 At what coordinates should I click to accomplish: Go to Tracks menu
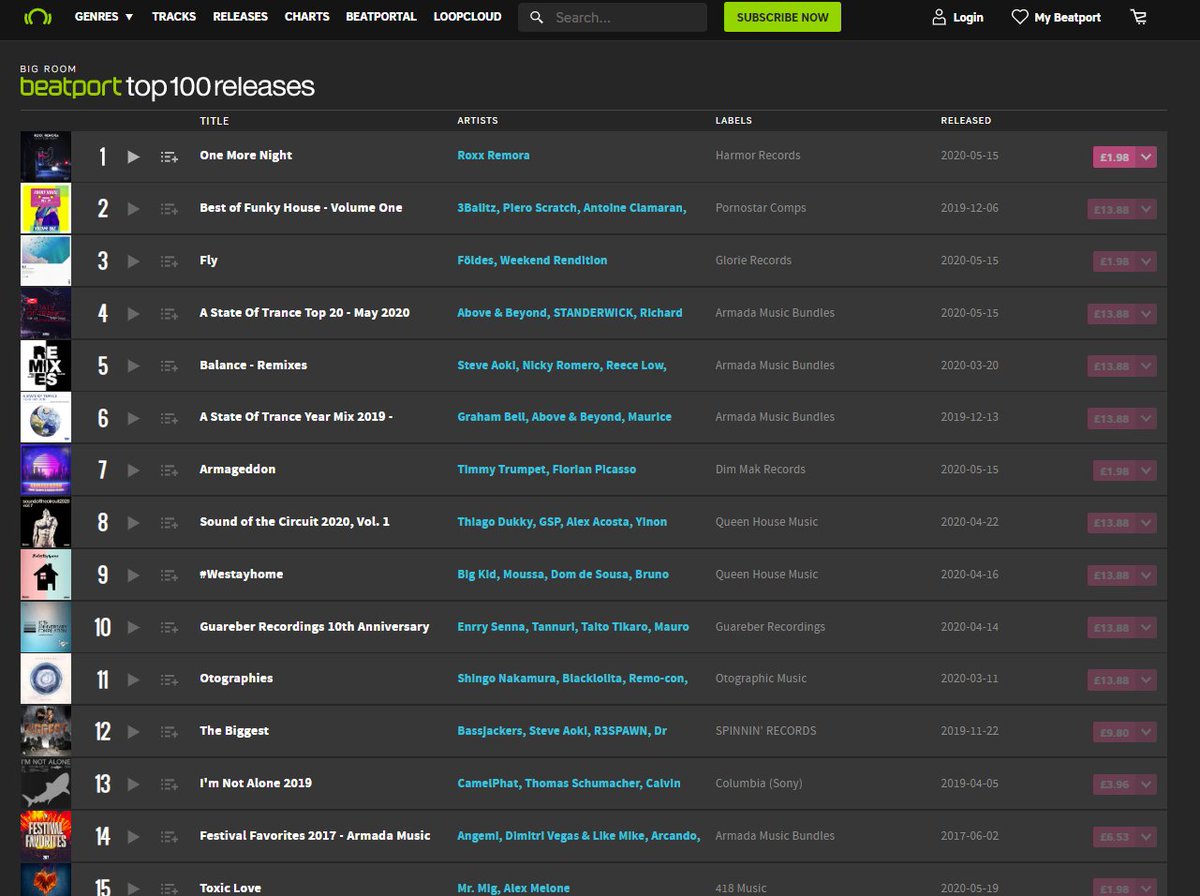pos(174,17)
